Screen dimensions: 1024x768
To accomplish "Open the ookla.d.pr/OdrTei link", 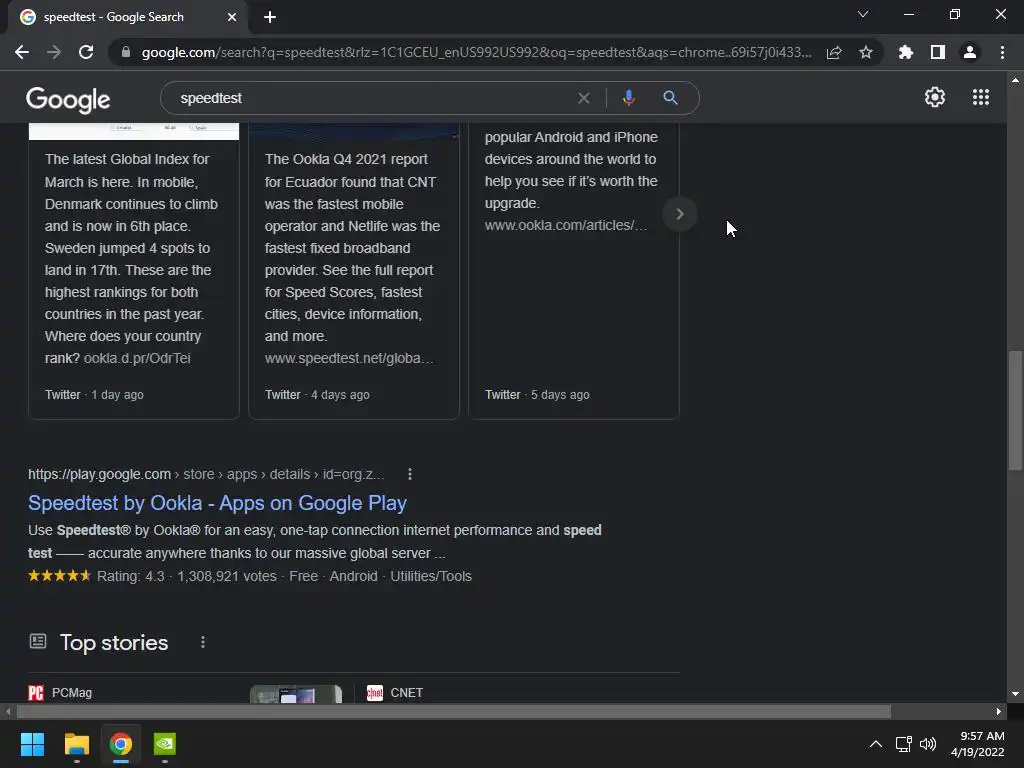I will click(137, 358).
